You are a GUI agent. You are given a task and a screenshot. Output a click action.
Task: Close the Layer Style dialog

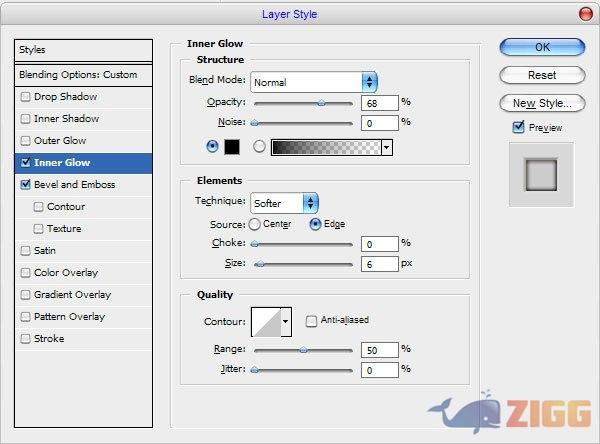584,14
